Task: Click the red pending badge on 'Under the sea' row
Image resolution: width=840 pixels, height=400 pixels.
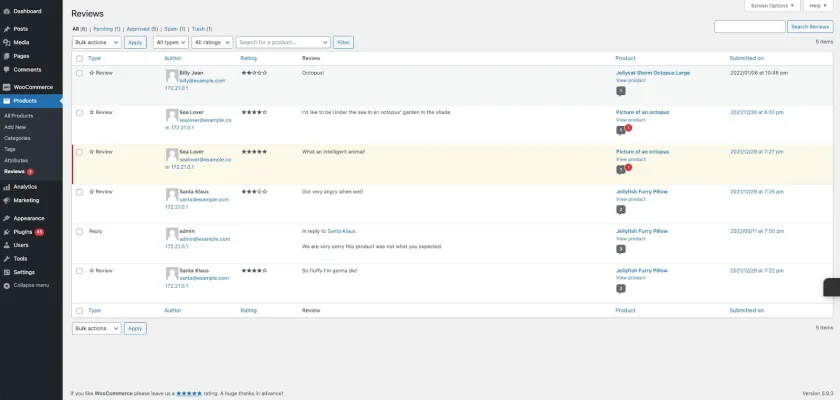Action: coord(628,128)
